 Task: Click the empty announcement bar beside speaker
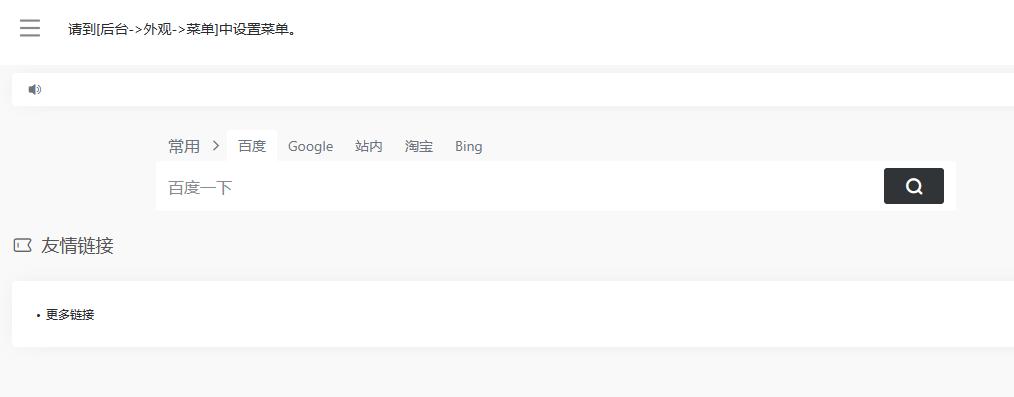pos(527,89)
